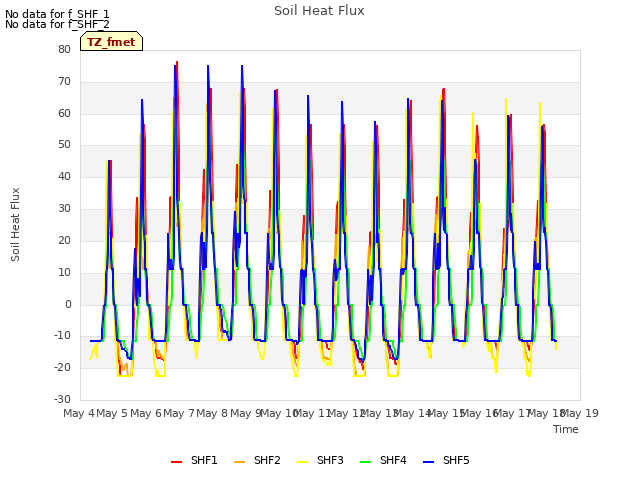This screenshot has height=480, width=640.
Task: Select the SHF4 legend label
Action: point(393,460)
